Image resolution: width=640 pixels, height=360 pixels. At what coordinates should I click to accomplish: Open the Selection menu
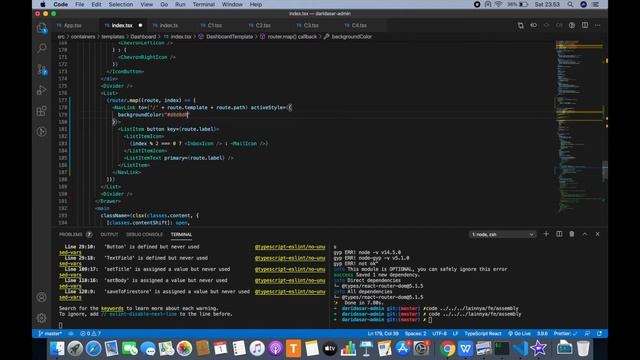121,4
